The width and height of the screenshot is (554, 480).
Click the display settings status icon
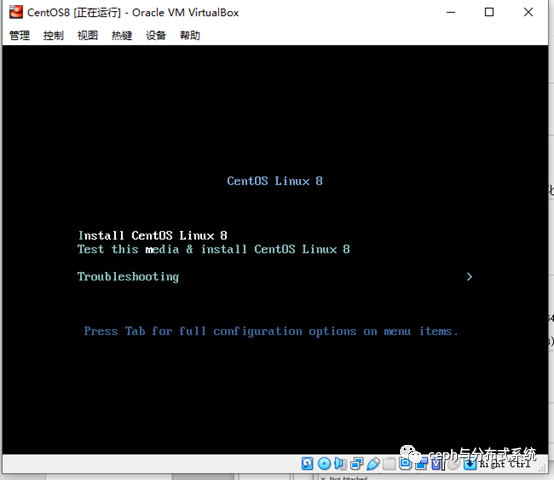click(x=405, y=463)
